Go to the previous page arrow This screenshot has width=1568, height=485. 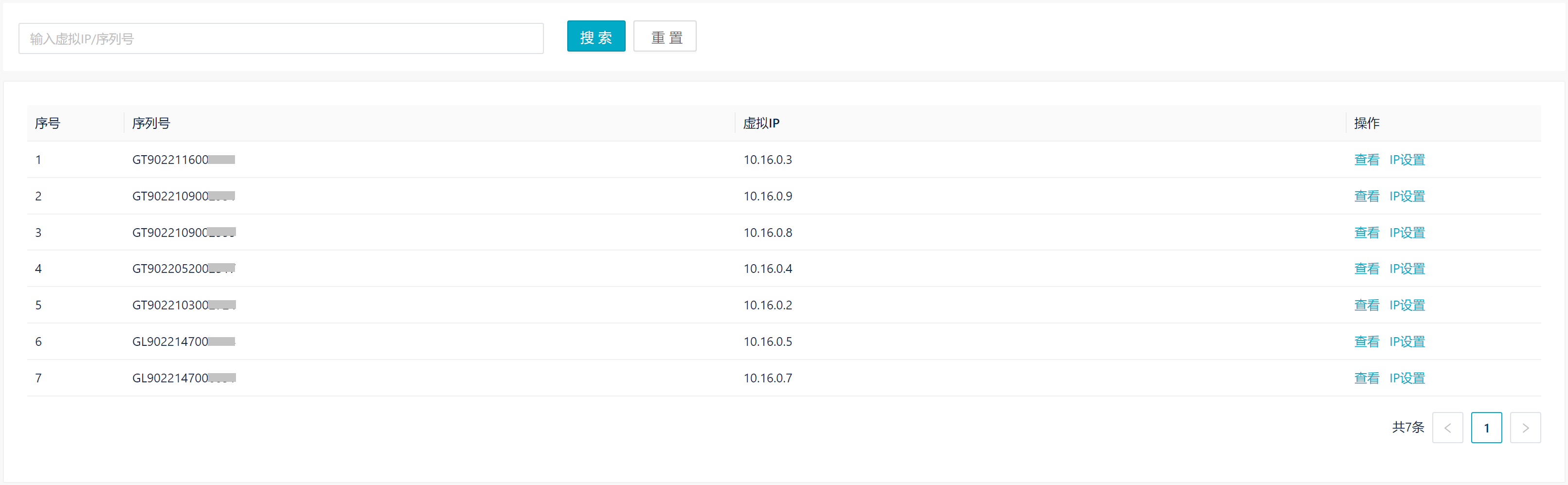(1447, 428)
